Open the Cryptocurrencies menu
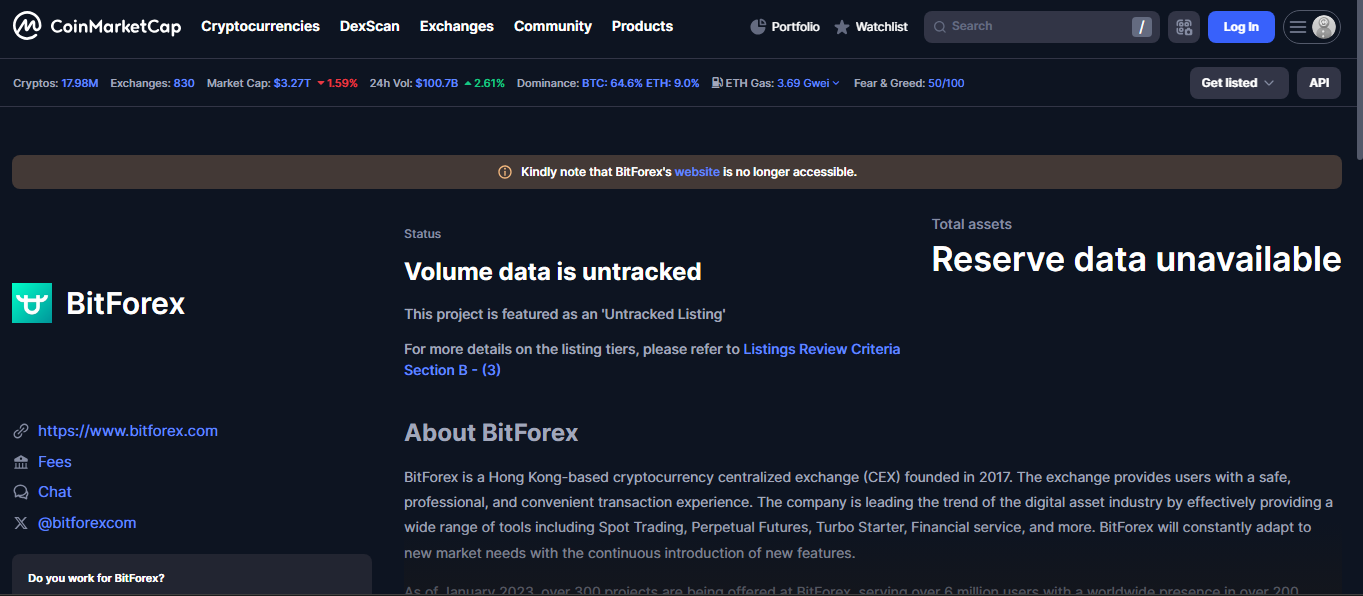1363x596 pixels. (260, 26)
